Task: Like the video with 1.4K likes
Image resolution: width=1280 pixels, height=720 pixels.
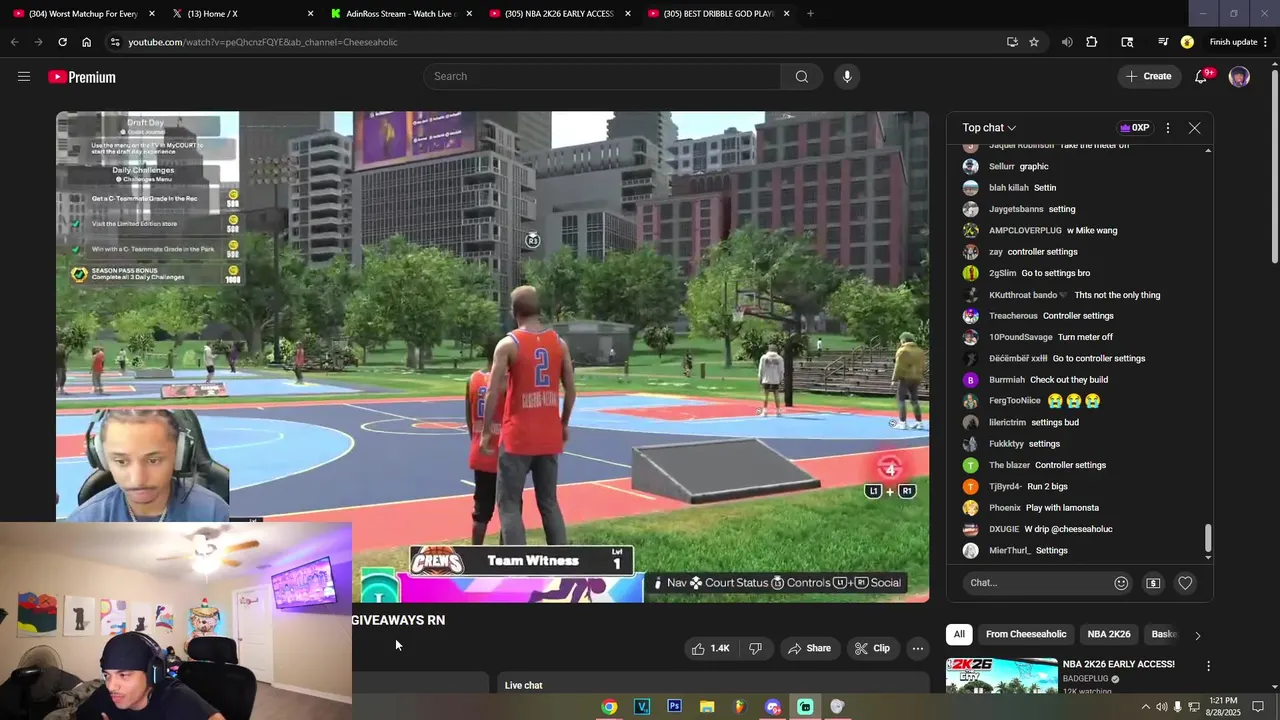Action: 710,648
